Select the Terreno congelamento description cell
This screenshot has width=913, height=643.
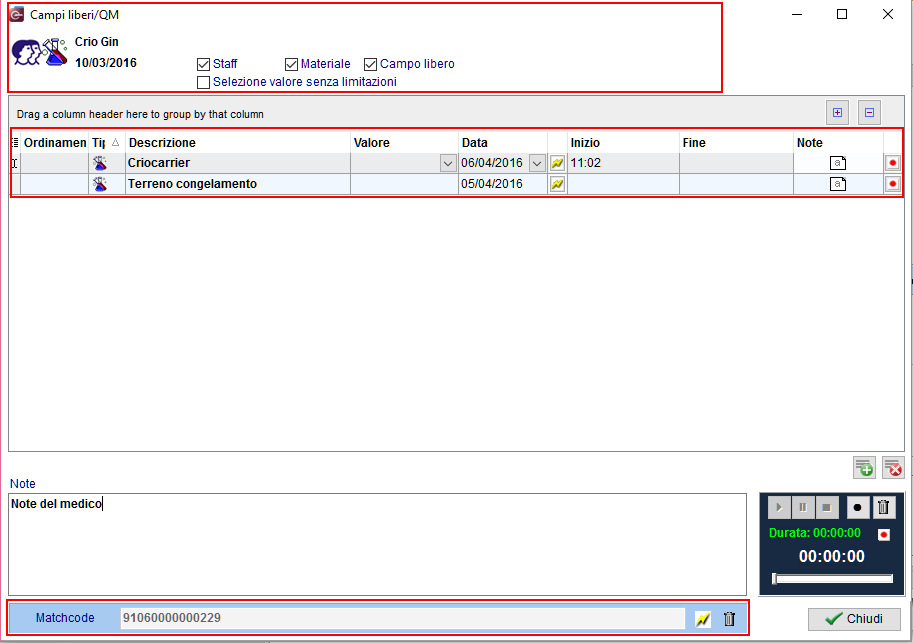pos(238,184)
